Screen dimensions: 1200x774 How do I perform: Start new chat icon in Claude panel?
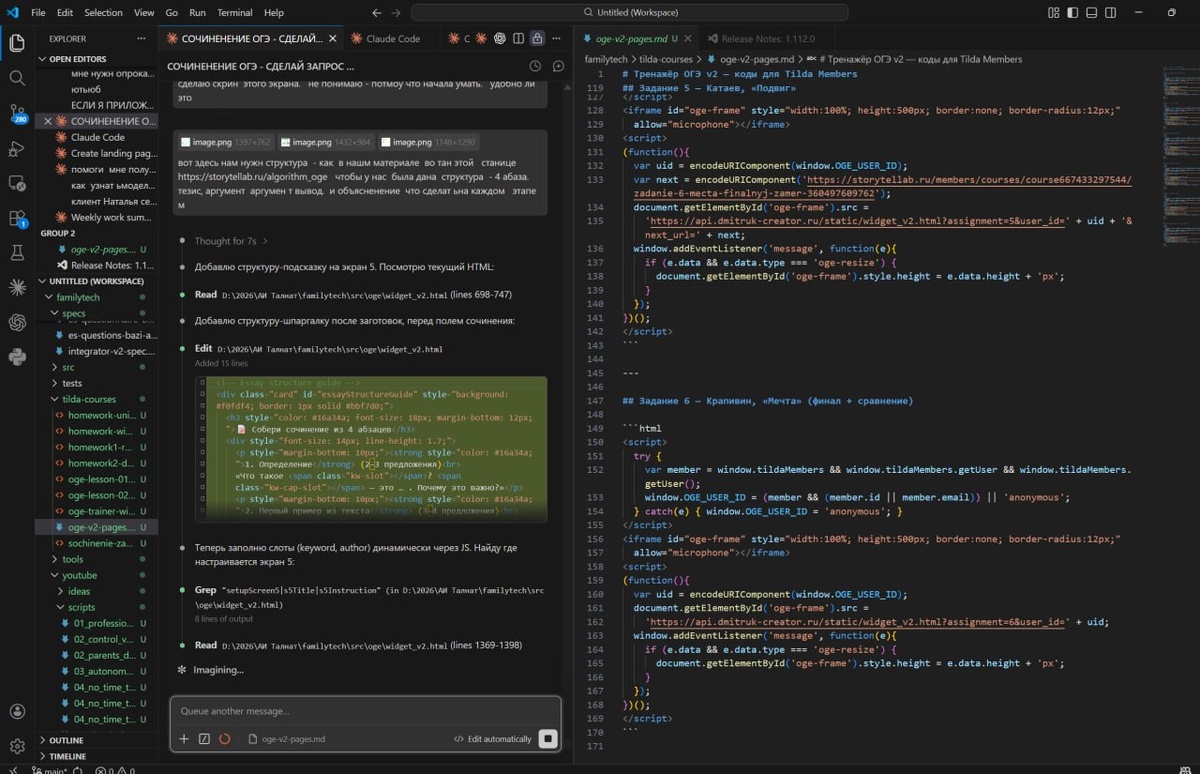click(558, 66)
